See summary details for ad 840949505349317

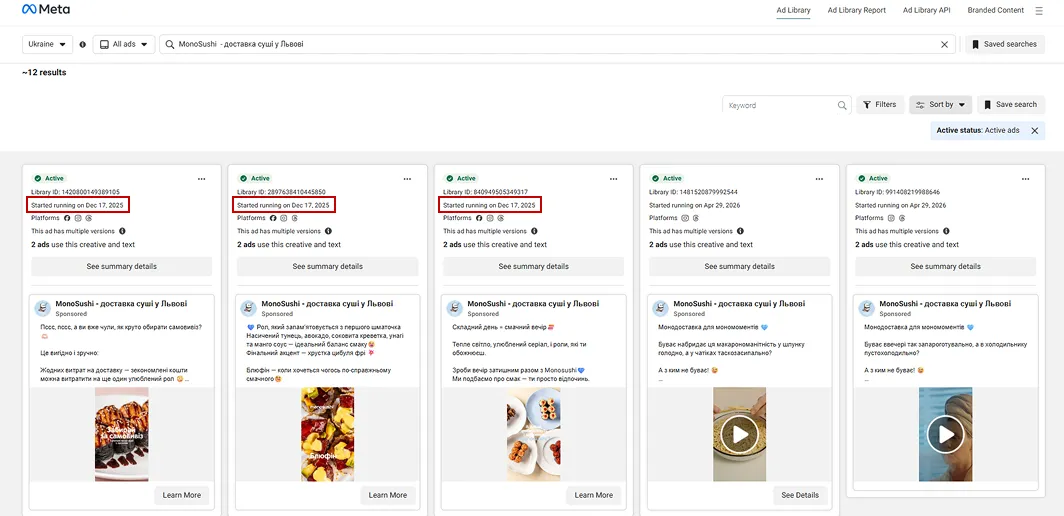[533, 266]
